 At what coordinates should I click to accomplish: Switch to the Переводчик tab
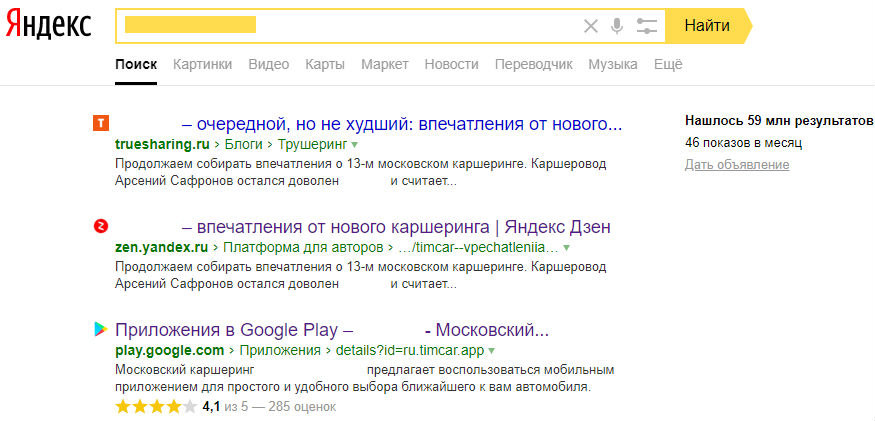(x=533, y=64)
